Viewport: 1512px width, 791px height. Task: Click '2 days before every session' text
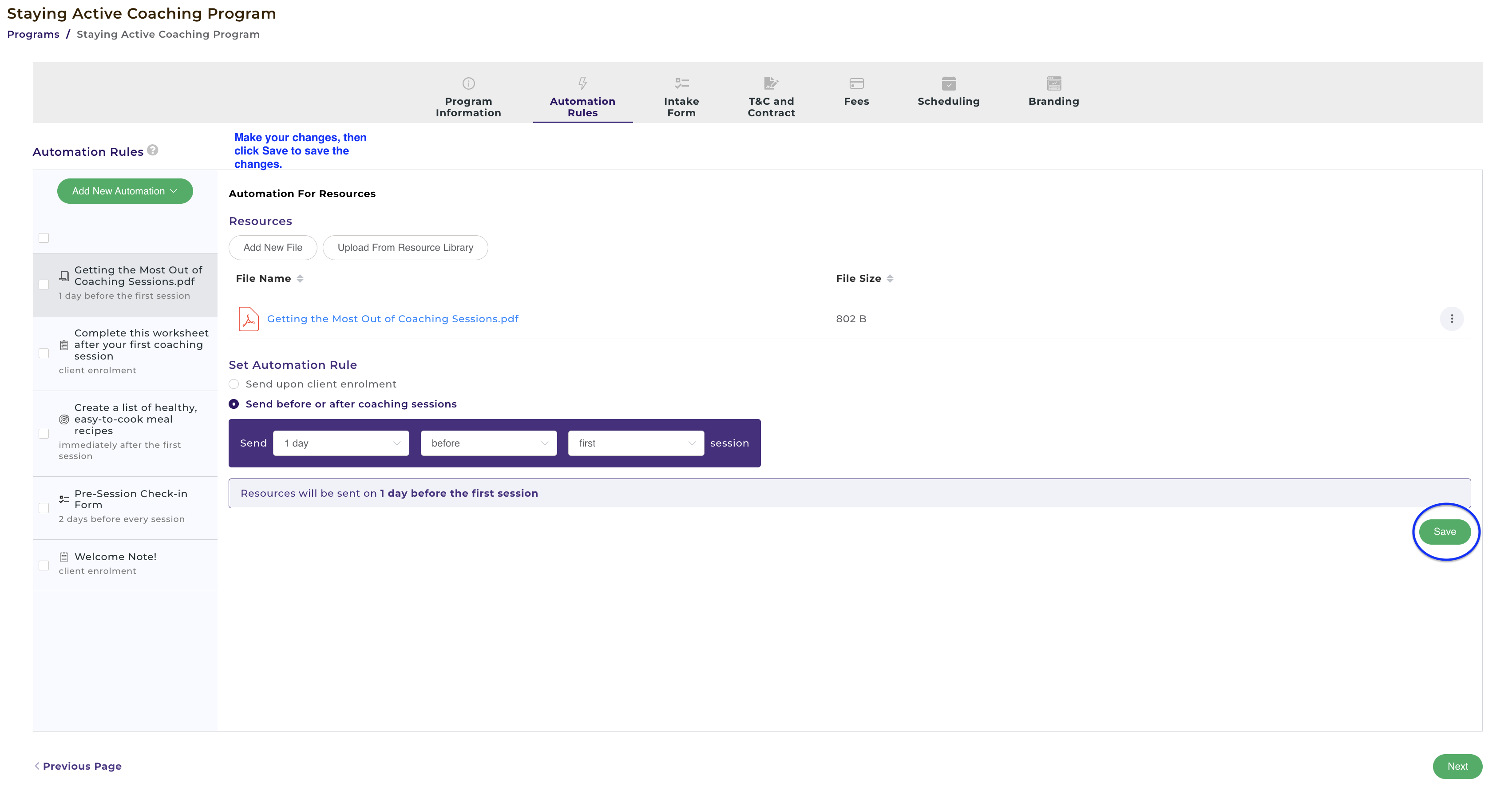pyautogui.click(x=122, y=519)
